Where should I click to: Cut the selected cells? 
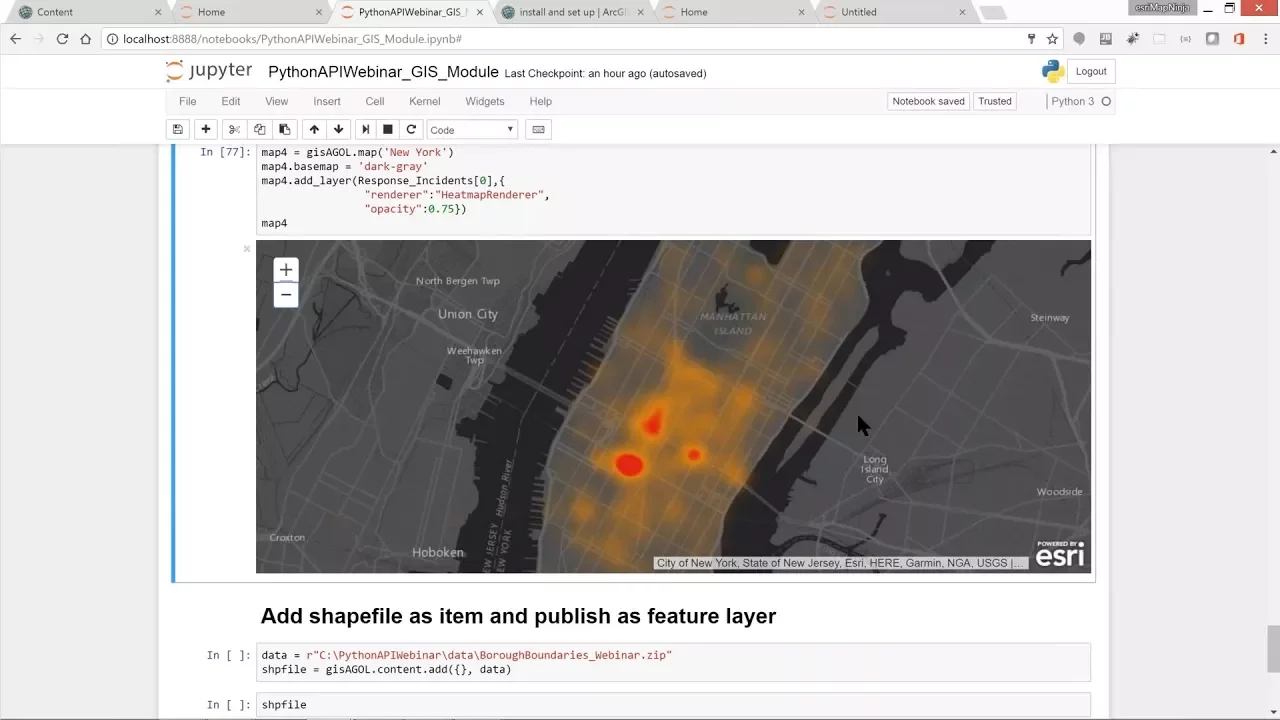click(234, 129)
